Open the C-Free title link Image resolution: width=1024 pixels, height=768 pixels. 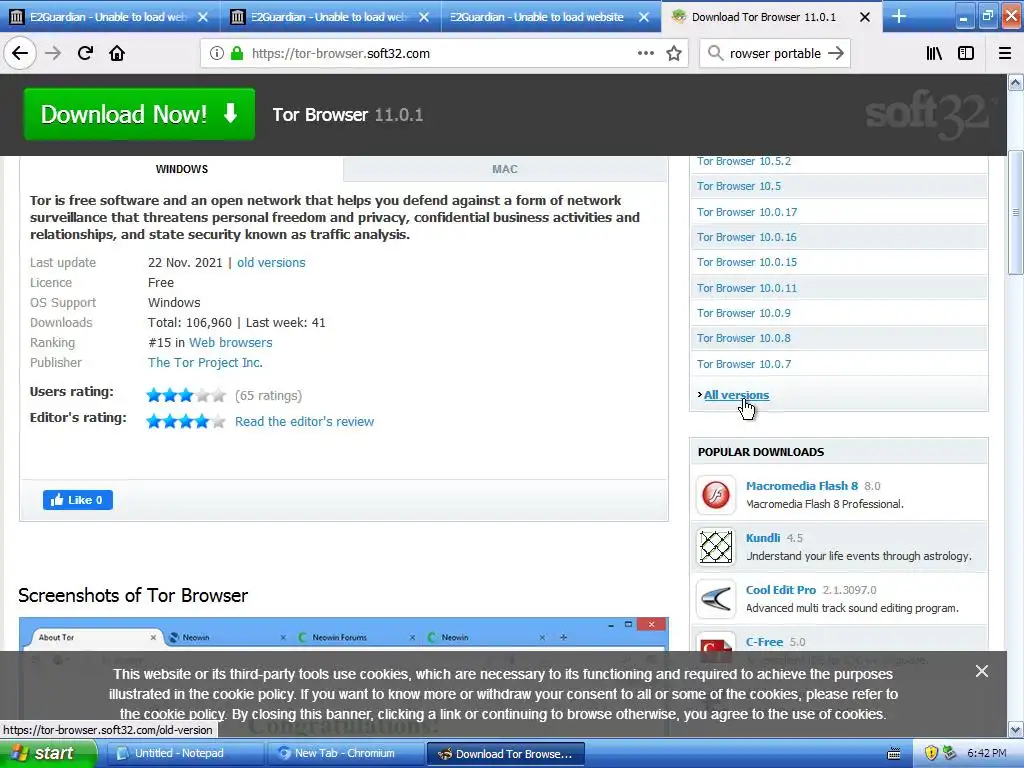point(764,642)
